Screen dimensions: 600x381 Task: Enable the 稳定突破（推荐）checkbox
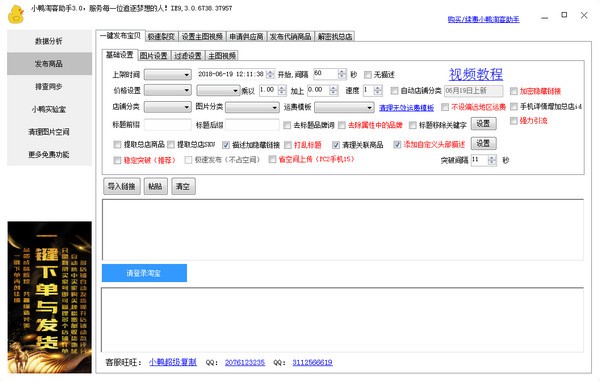(x=117, y=160)
